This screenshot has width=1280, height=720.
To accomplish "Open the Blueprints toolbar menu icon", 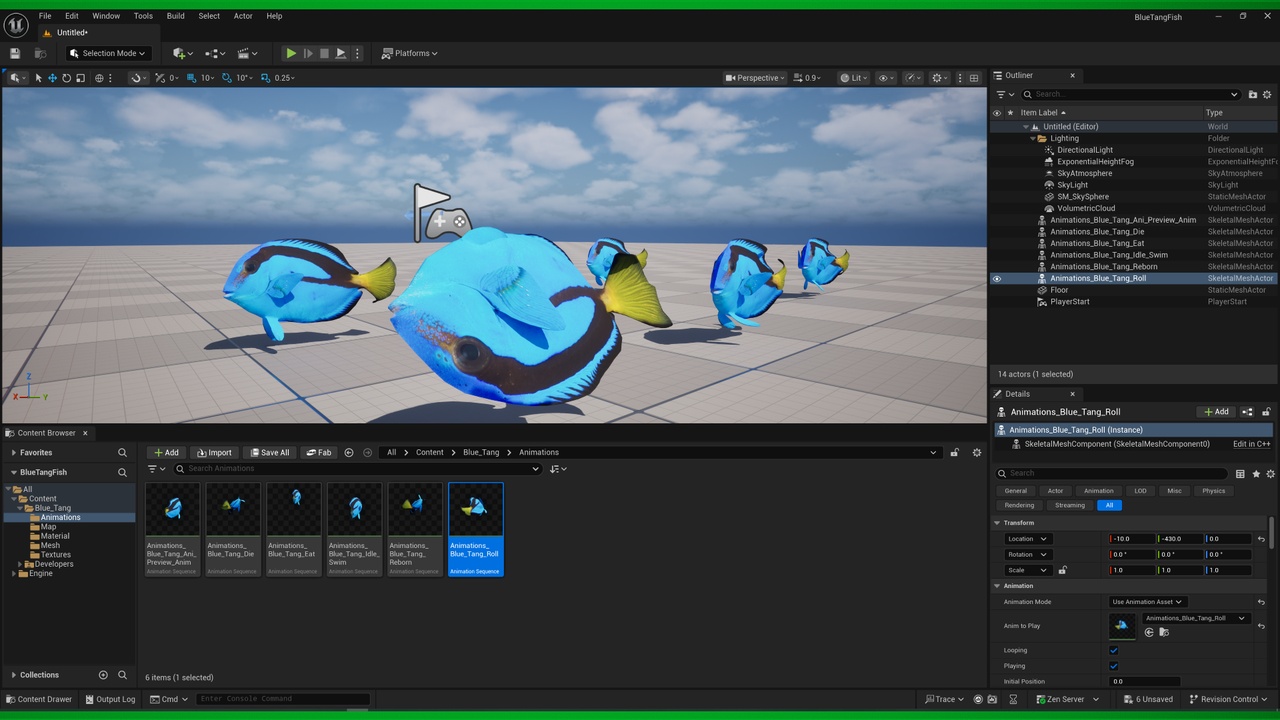I will point(214,53).
